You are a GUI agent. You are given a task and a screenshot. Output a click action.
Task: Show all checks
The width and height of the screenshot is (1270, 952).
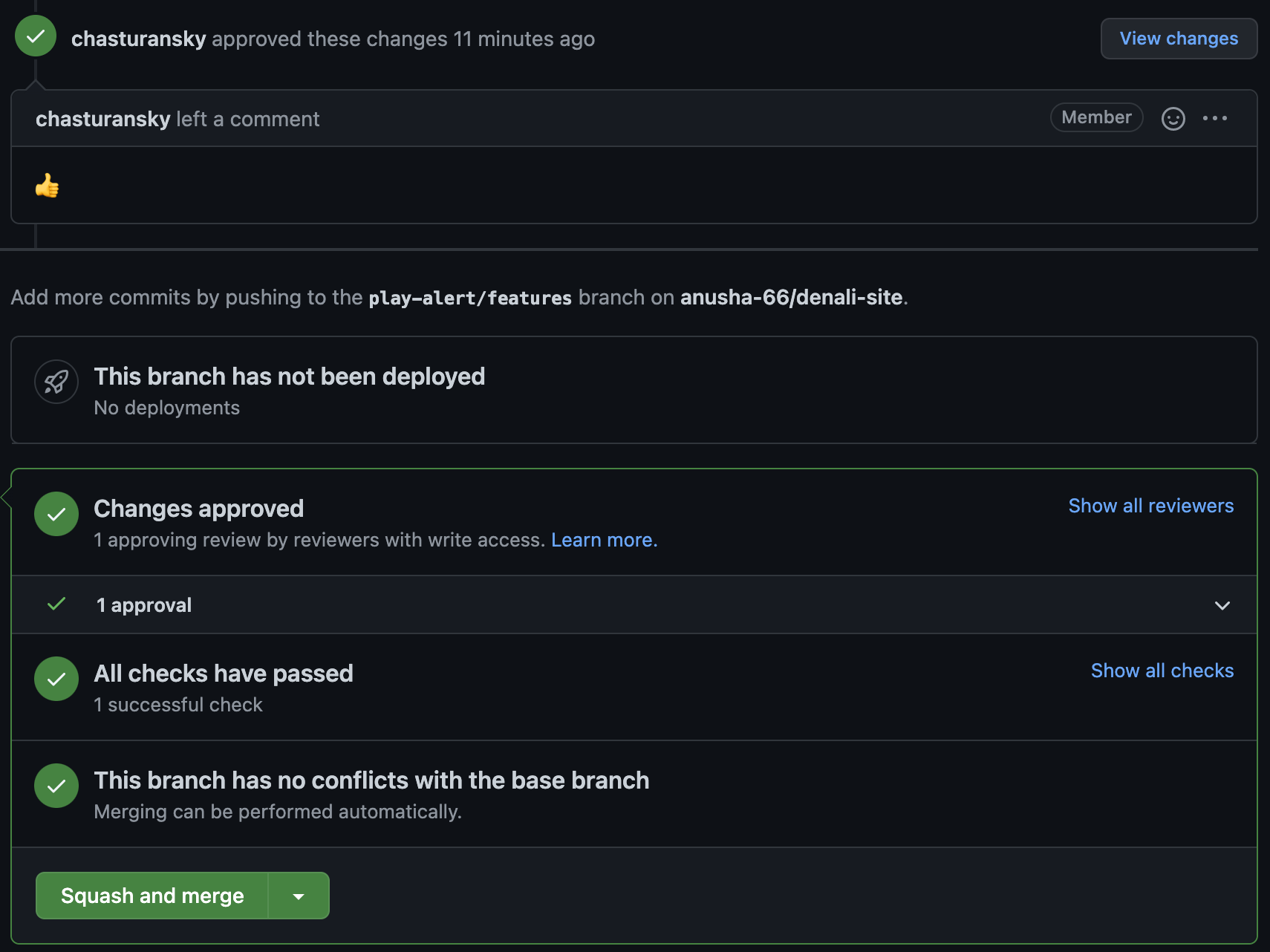coord(1162,671)
